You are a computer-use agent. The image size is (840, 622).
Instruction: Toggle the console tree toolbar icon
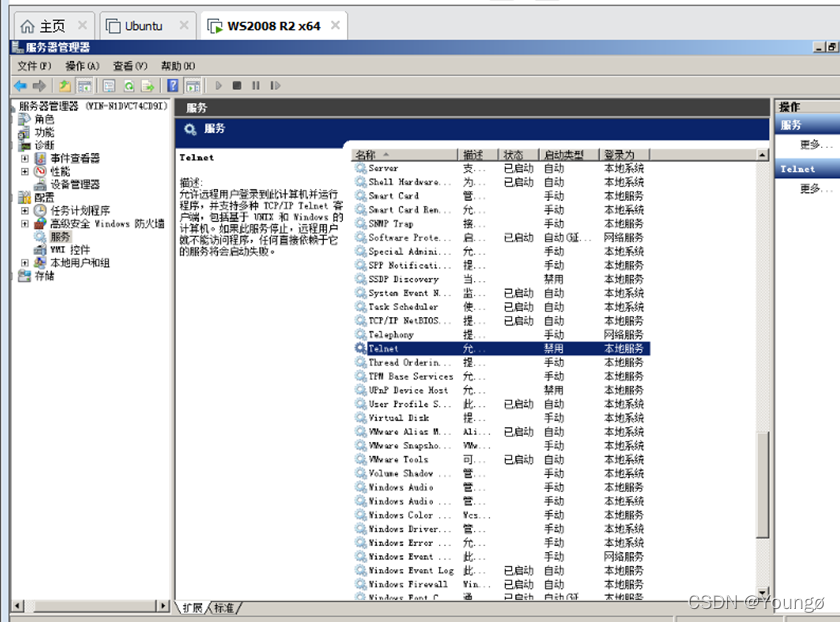[x=84, y=86]
